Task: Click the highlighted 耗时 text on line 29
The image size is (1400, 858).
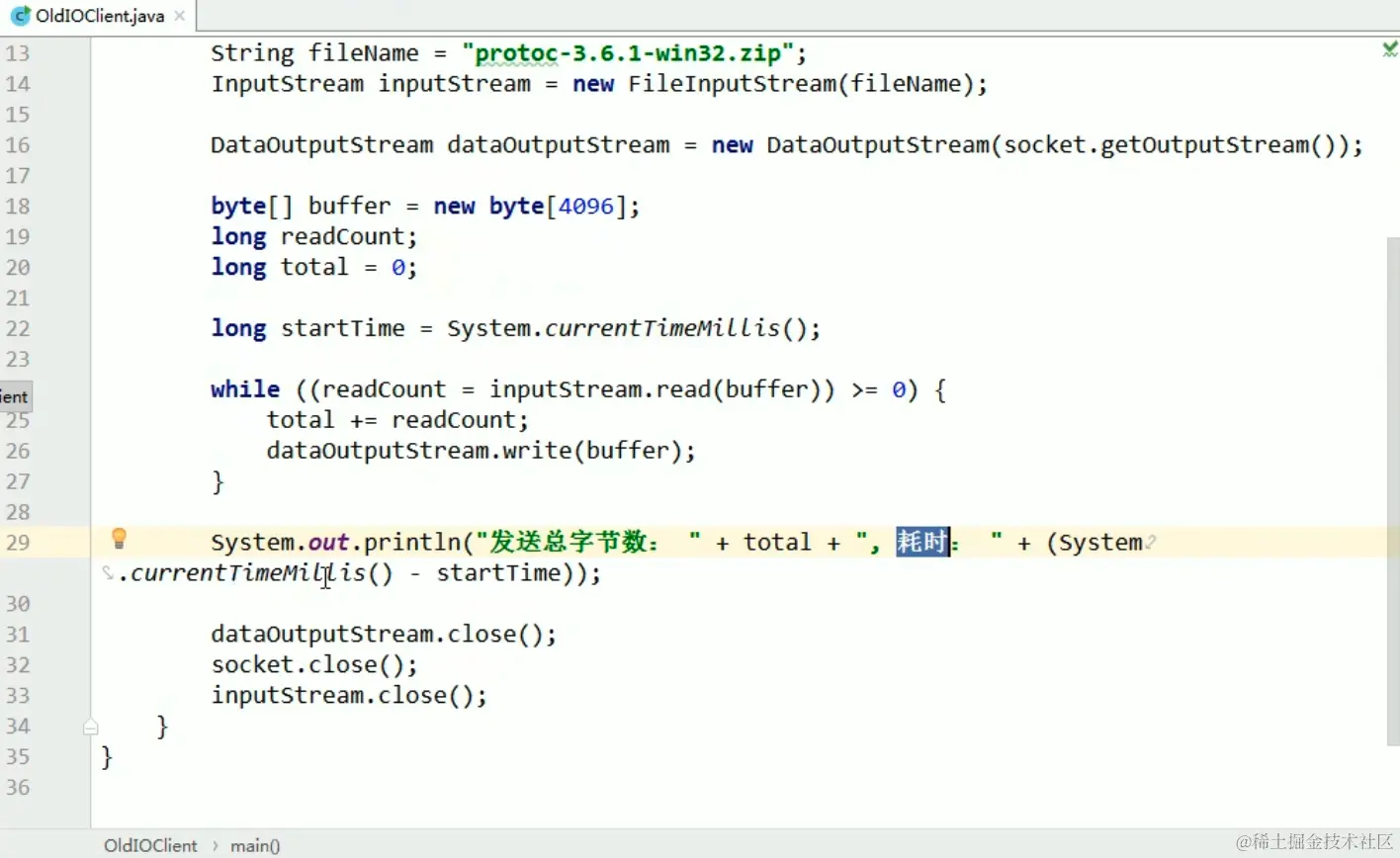Action: pos(922,542)
